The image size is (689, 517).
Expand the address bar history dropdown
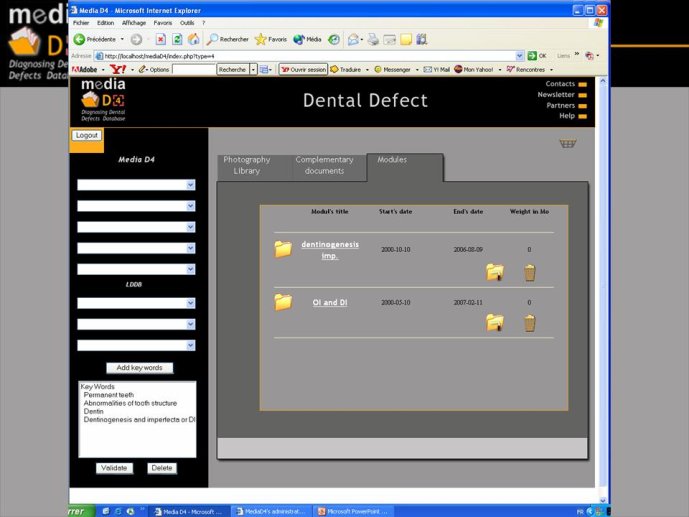click(519, 56)
